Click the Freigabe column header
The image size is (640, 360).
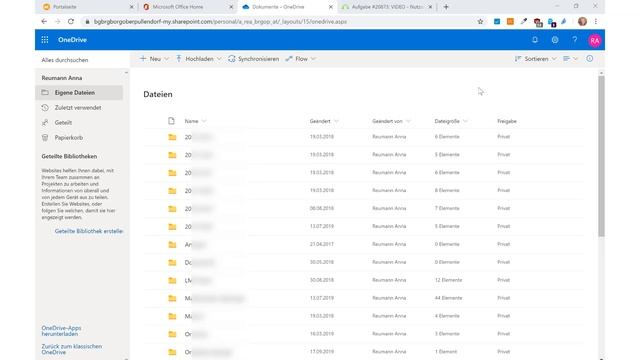pyautogui.click(x=507, y=121)
